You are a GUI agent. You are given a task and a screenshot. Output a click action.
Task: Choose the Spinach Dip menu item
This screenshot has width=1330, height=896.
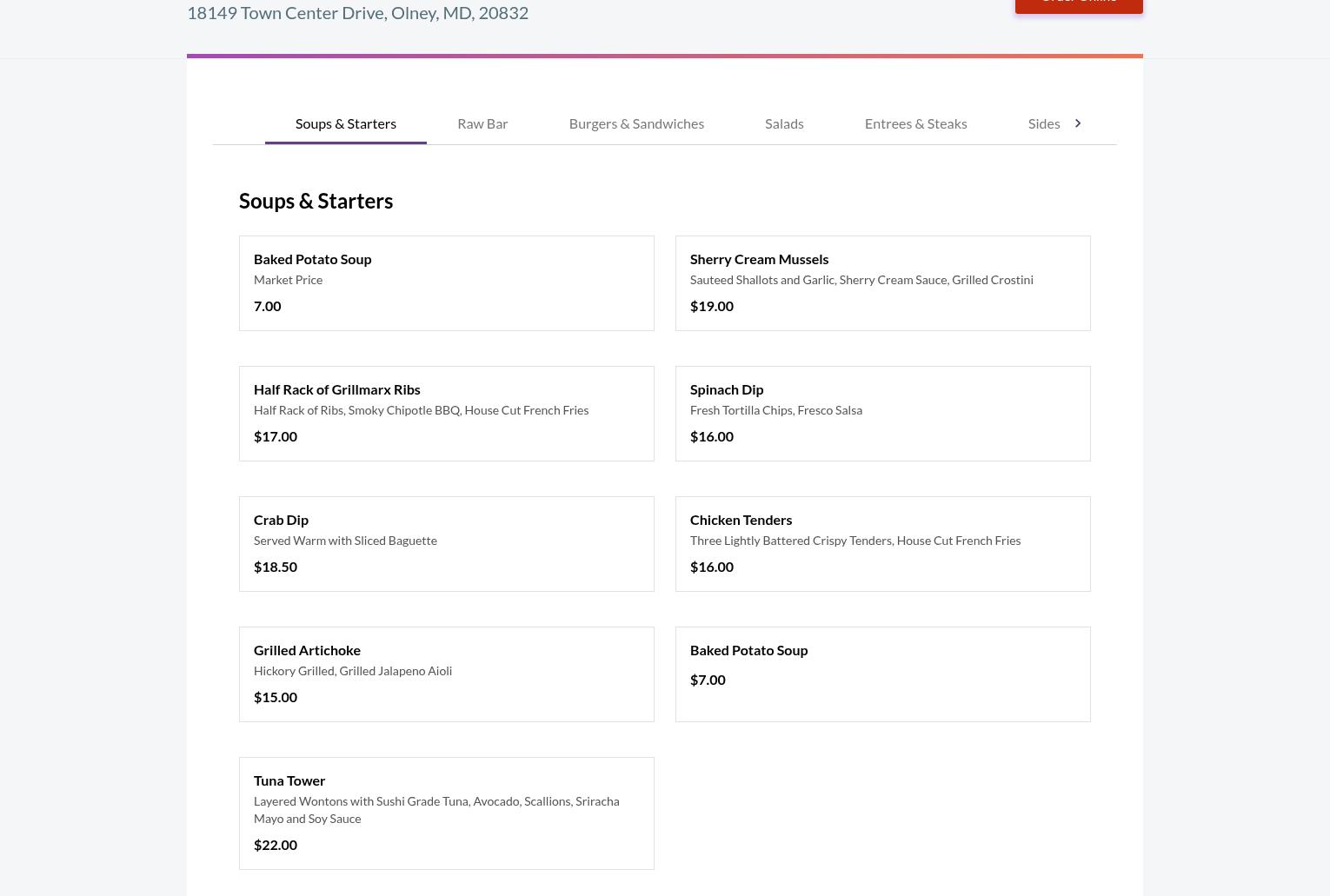881,413
